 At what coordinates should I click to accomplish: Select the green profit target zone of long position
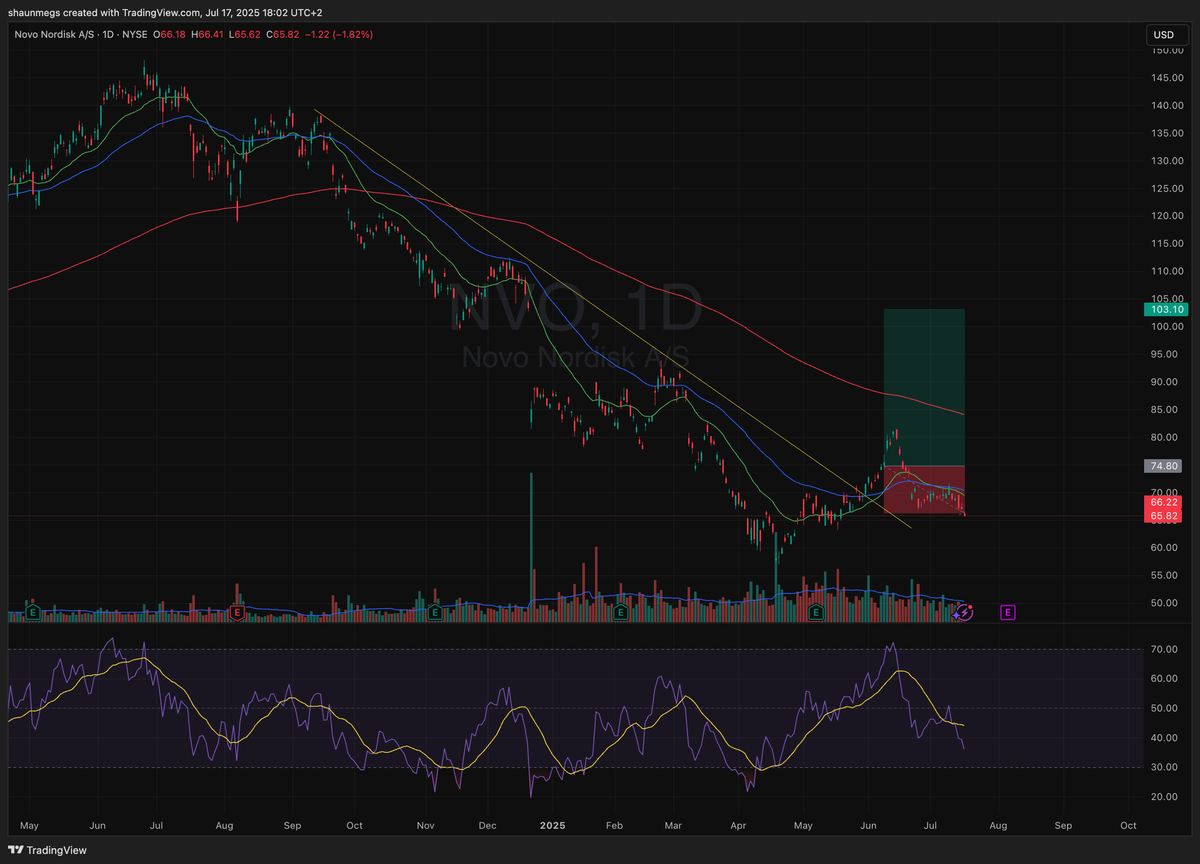coord(923,387)
